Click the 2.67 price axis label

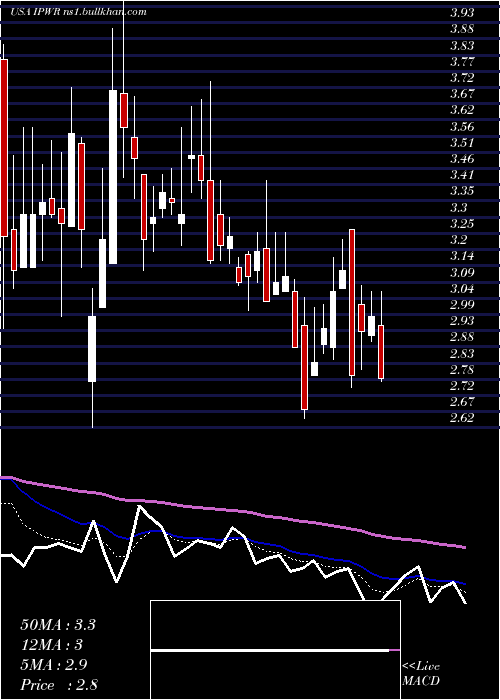click(462, 401)
